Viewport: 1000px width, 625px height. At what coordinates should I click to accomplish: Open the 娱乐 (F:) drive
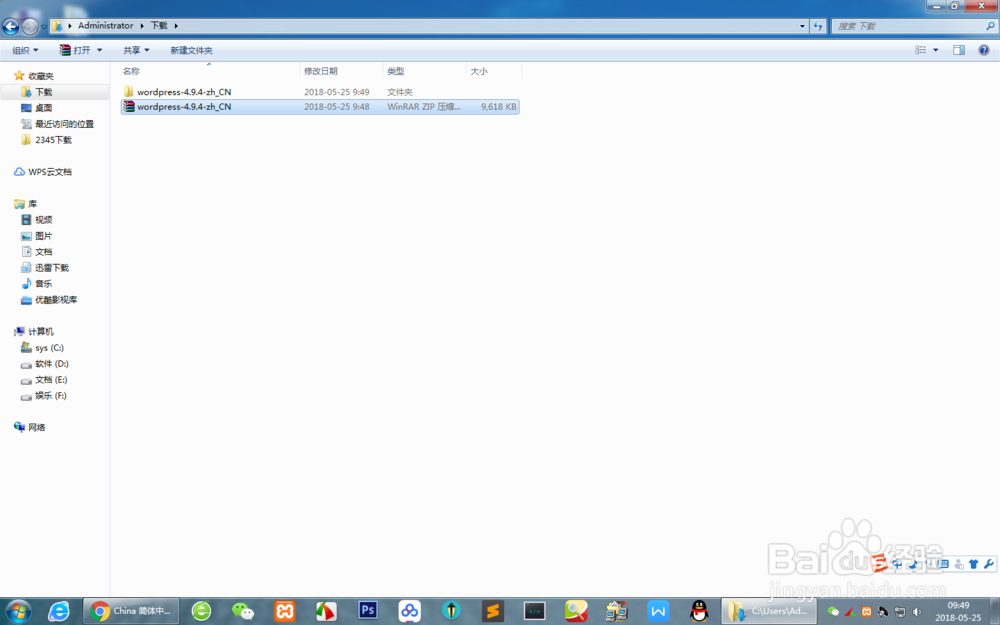51,395
